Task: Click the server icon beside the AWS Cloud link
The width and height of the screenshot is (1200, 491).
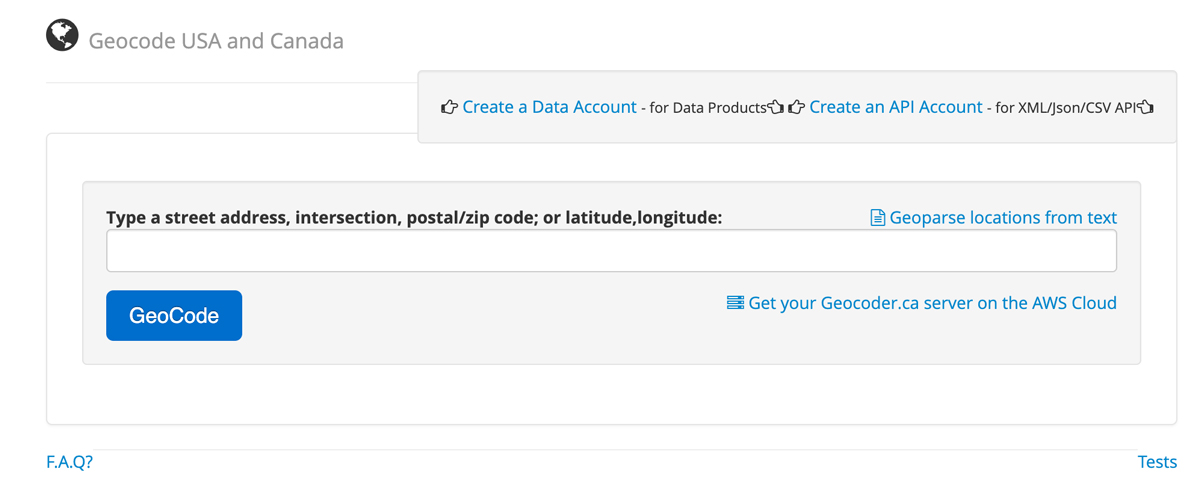Action: (x=735, y=302)
